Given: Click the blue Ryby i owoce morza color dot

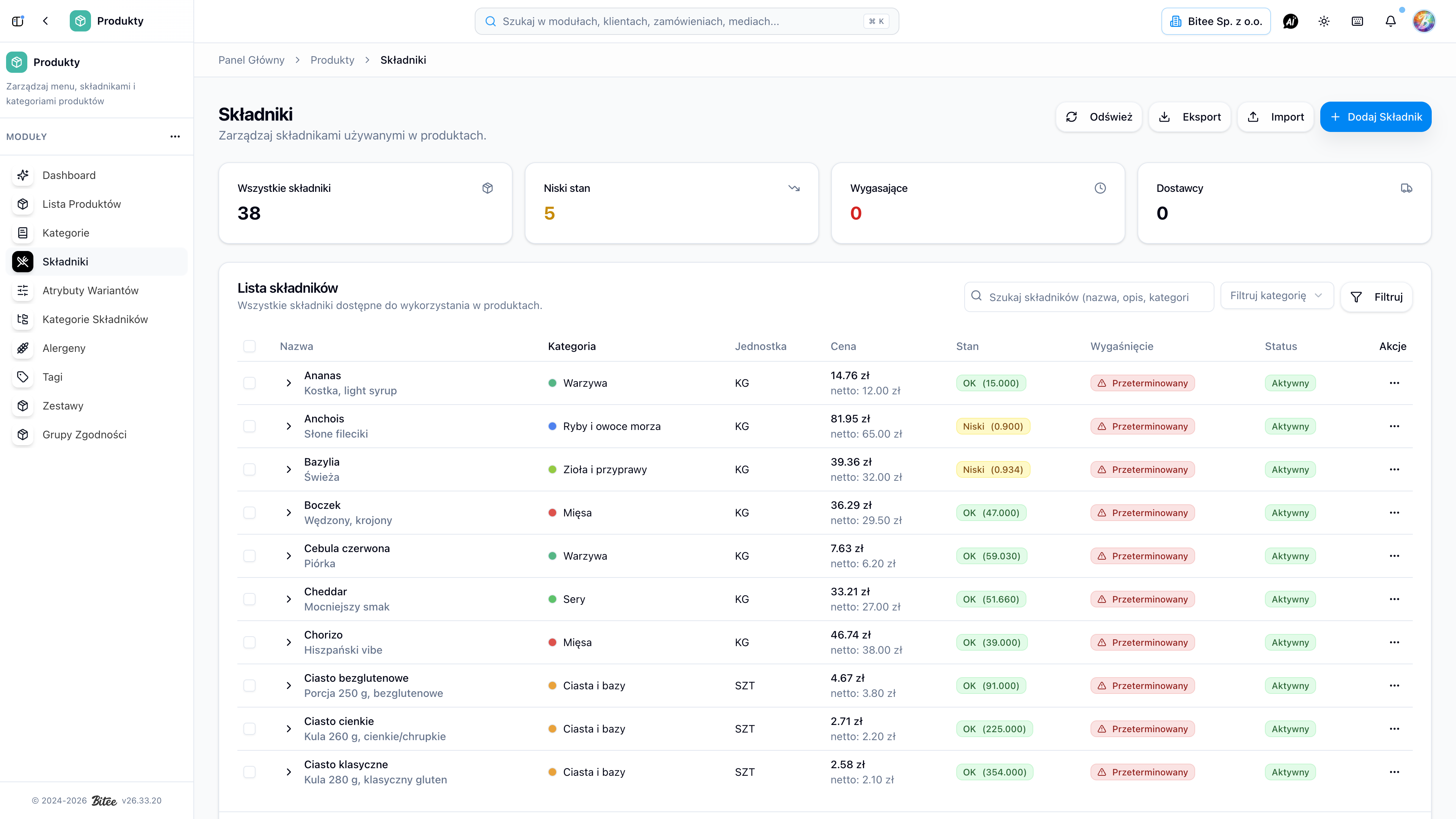Looking at the screenshot, I should 552,426.
